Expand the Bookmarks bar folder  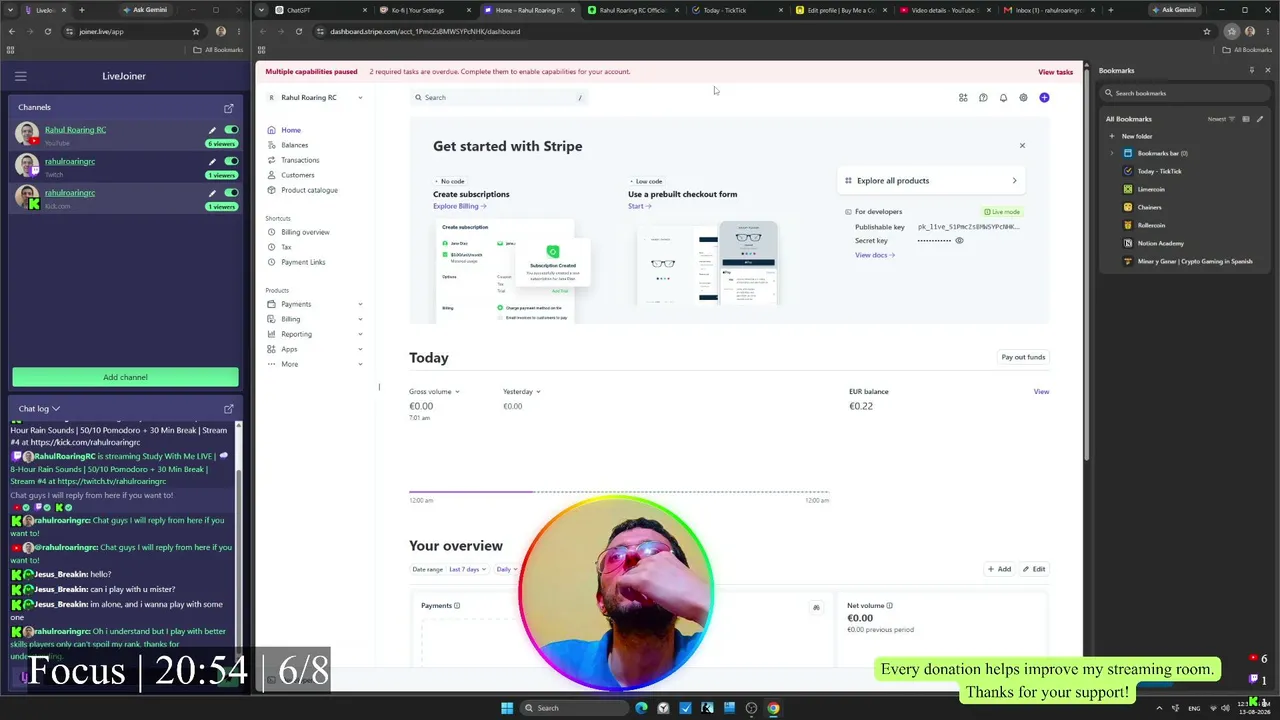[x=1112, y=153]
